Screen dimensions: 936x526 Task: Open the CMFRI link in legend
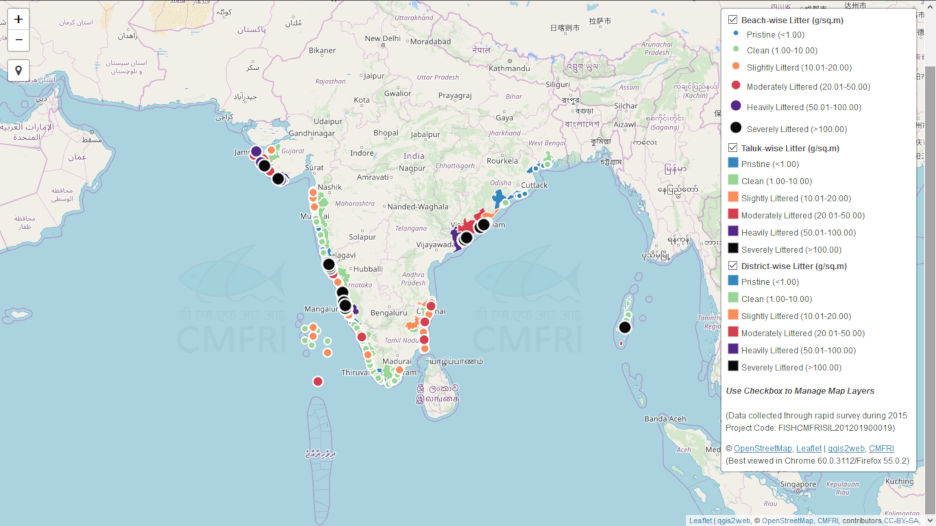881,448
